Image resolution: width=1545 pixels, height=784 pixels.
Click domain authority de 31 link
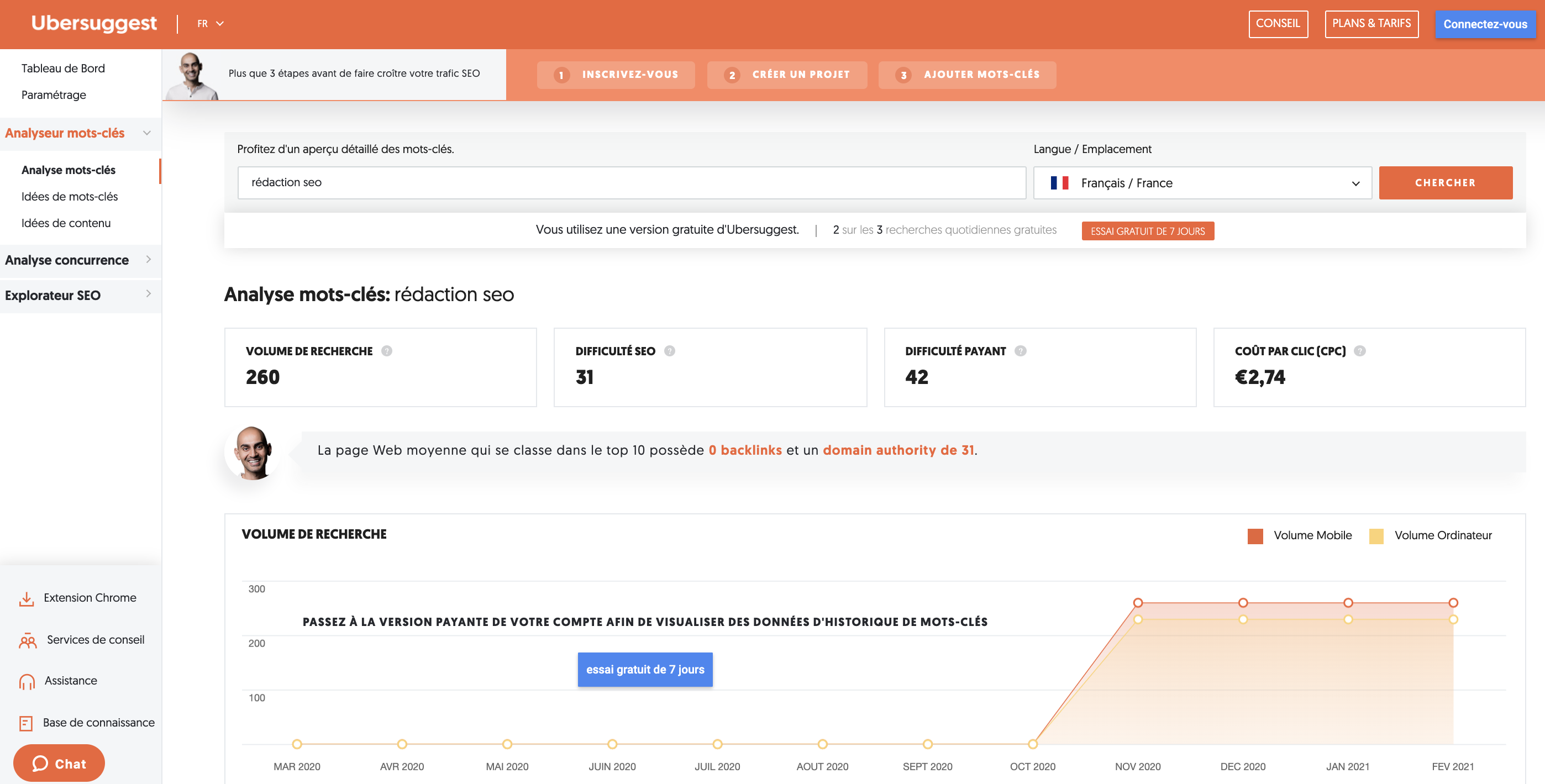point(898,450)
